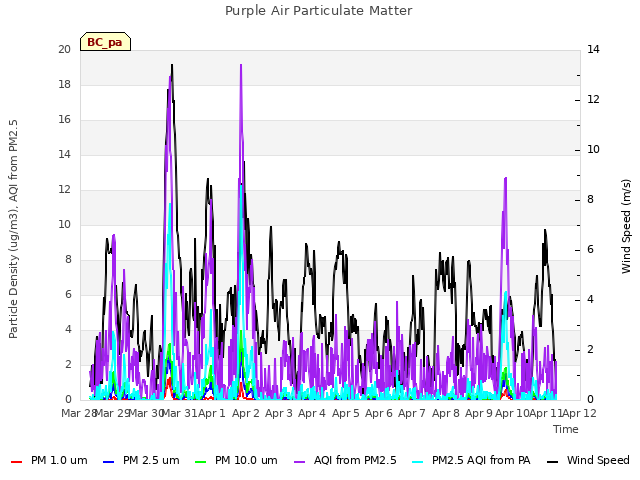The height and width of the screenshot is (480, 640).
Task: Click the left axis value 10
Action: point(64,224)
